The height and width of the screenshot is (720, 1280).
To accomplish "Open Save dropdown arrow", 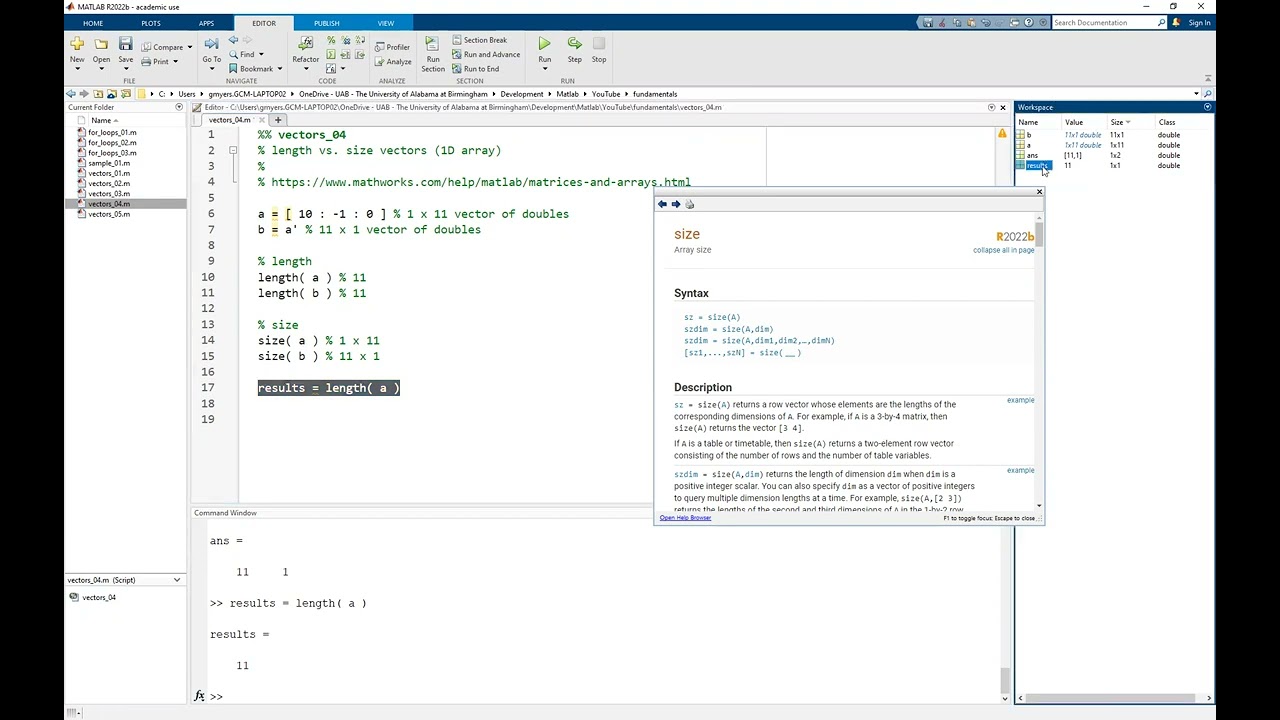I will click(125, 68).
